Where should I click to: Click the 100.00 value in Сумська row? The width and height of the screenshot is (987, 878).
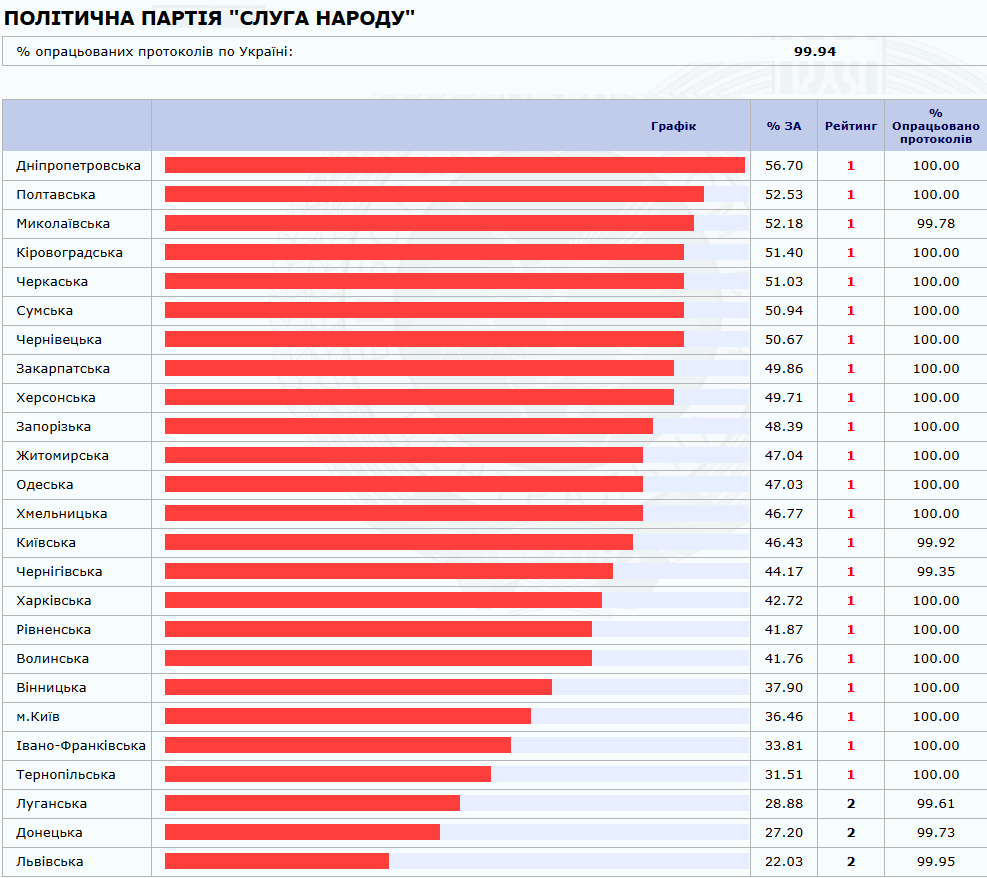[x=936, y=310]
